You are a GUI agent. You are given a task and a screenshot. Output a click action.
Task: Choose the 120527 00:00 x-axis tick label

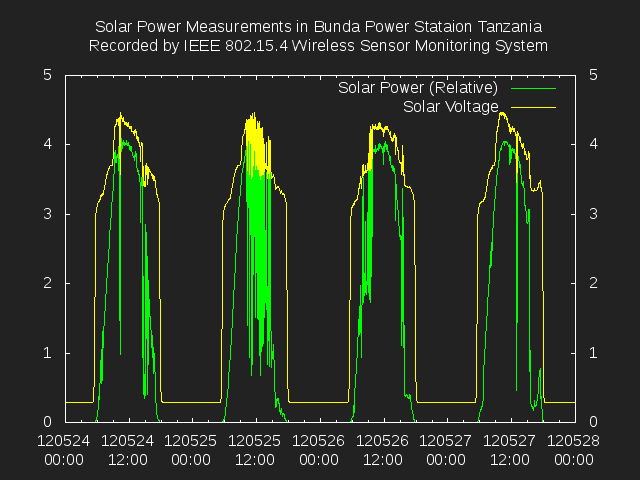(447, 449)
